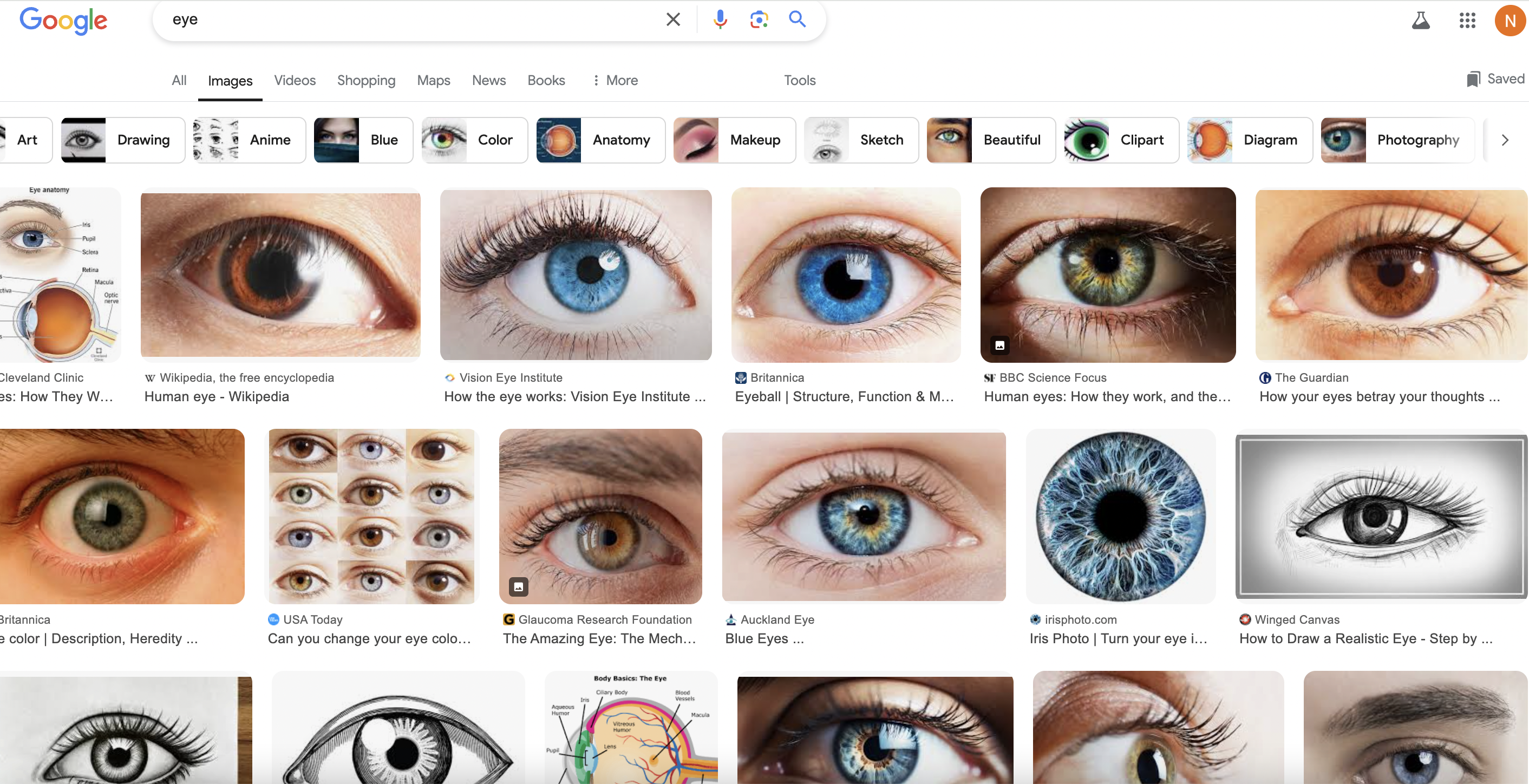This screenshot has height=784, width=1529.
Task: Open Search Labs via the flask icon
Action: tap(1421, 19)
